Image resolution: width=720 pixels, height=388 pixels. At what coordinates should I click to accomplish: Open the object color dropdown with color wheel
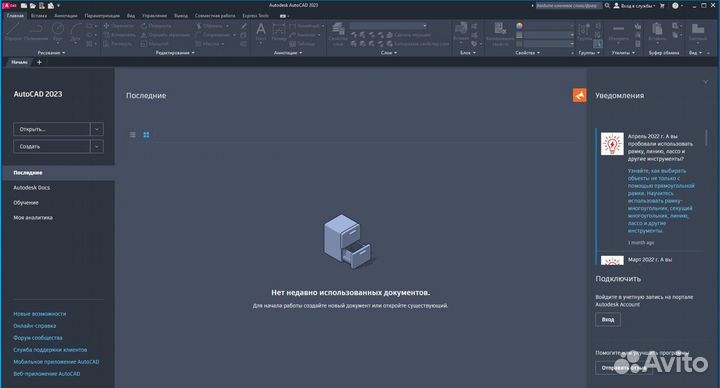(545, 26)
